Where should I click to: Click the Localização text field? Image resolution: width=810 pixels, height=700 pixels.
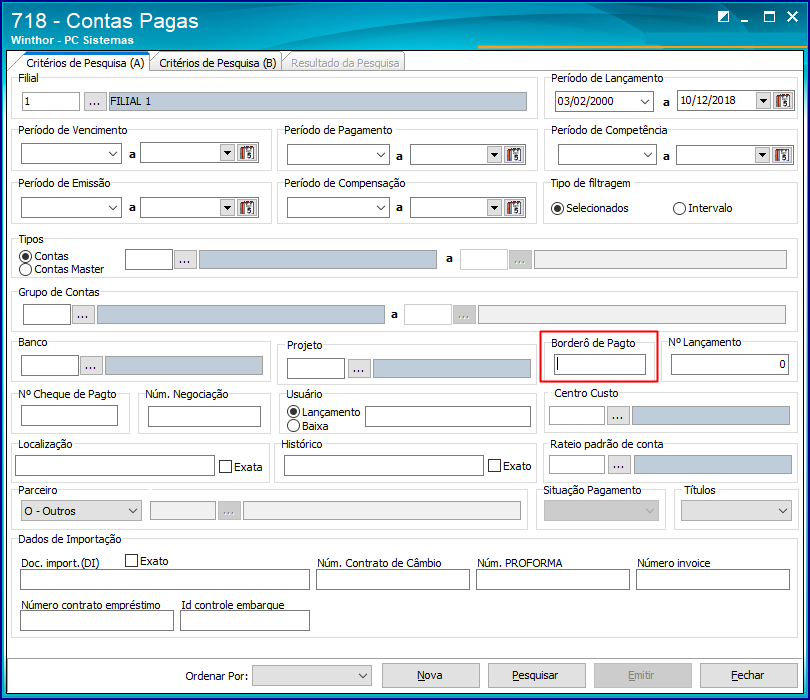(115, 465)
